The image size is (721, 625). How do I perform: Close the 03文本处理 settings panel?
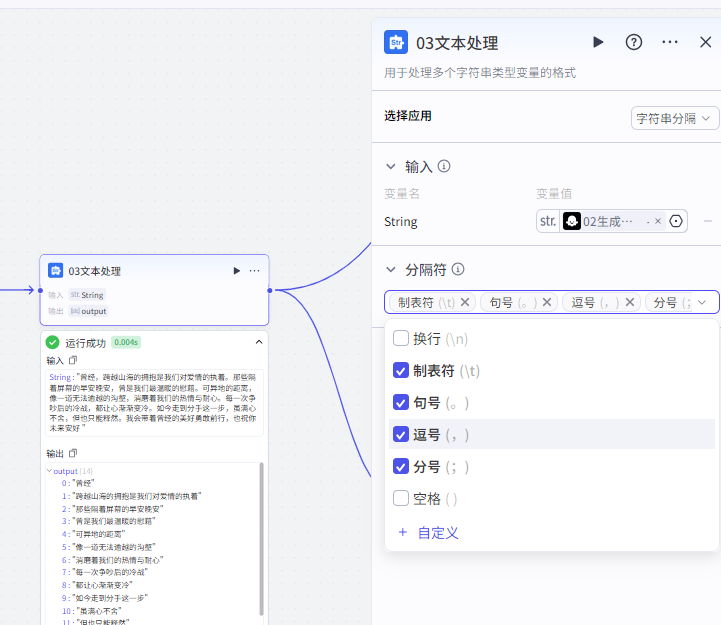pos(705,42)
